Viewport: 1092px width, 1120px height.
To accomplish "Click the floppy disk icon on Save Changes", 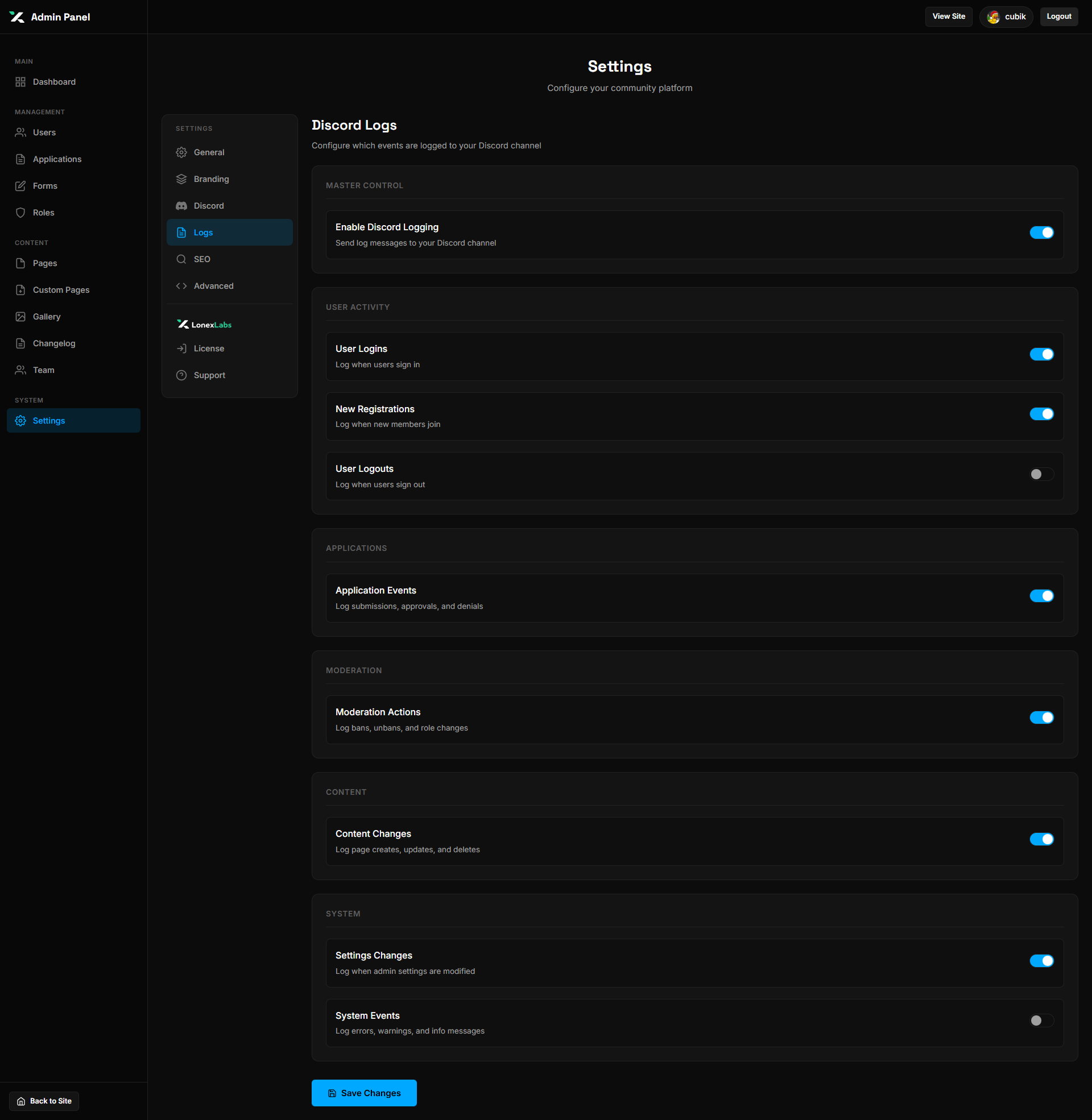I will click(332, 1093).
